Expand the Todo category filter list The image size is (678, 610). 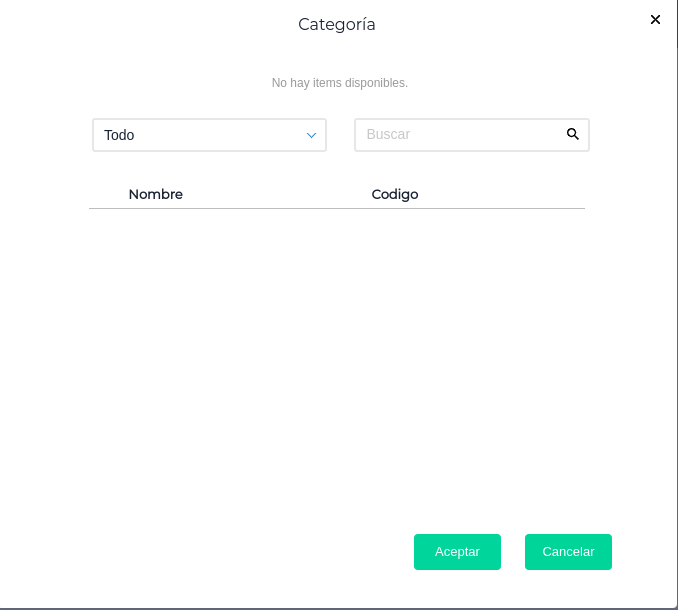point(209,135)
